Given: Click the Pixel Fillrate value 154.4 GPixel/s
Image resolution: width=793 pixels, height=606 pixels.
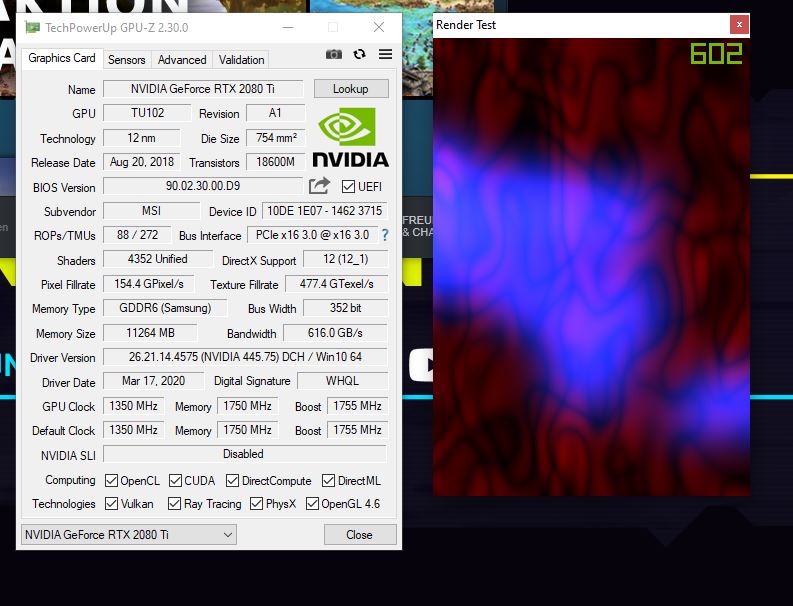Looking at the screenshot, I should pyautogui.click(x=149, y=284).
